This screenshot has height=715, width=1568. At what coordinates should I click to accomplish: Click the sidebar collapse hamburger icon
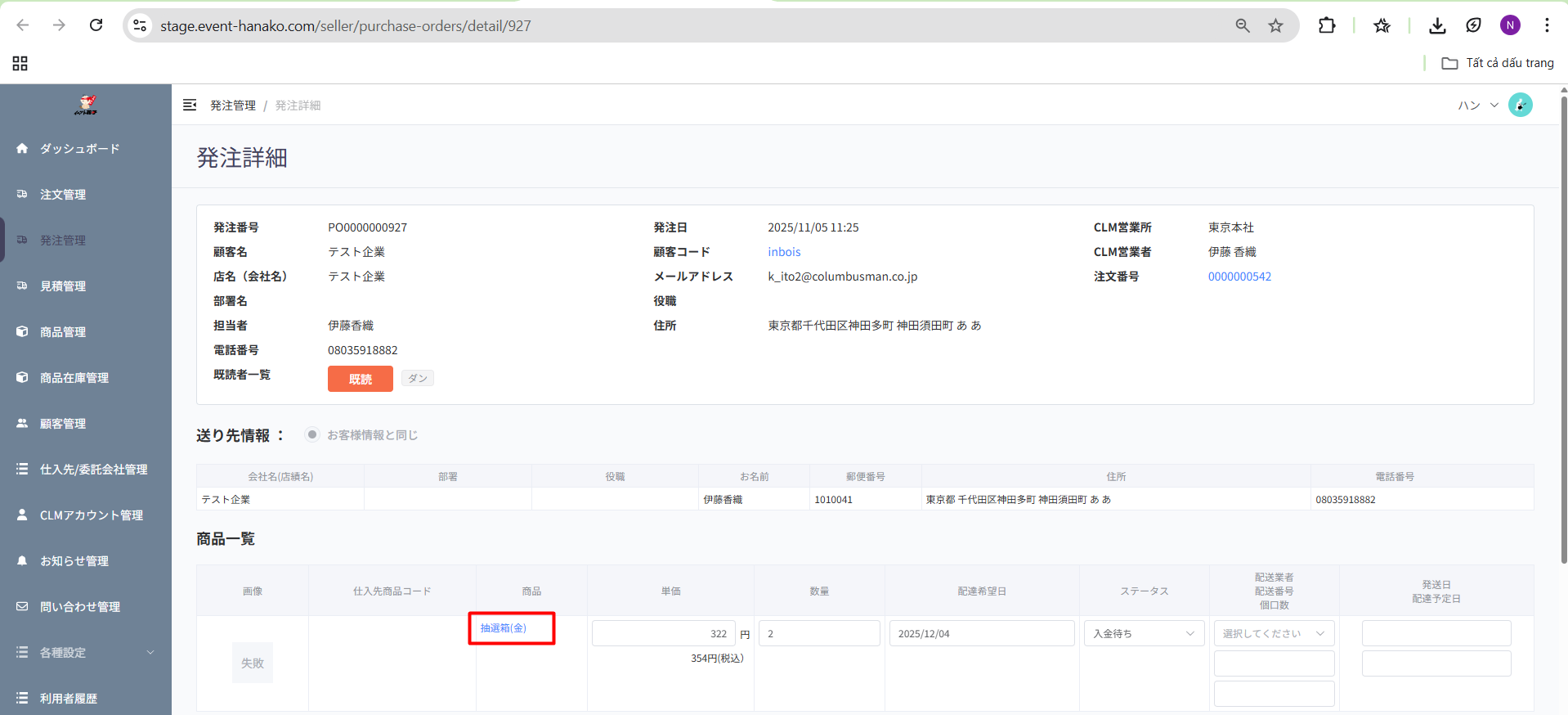pyautogui.click(x=190, y=105)
